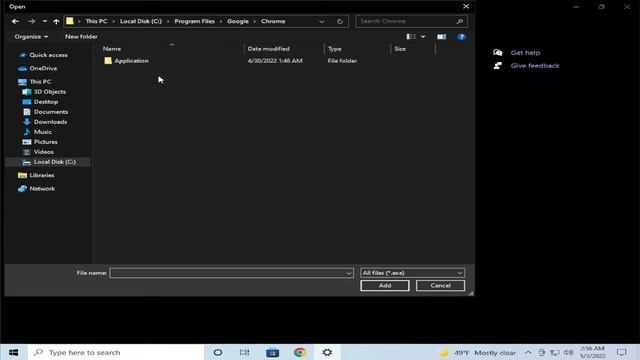Select Program Files in address path
The image size is (640, 360).
click(194, 21)
